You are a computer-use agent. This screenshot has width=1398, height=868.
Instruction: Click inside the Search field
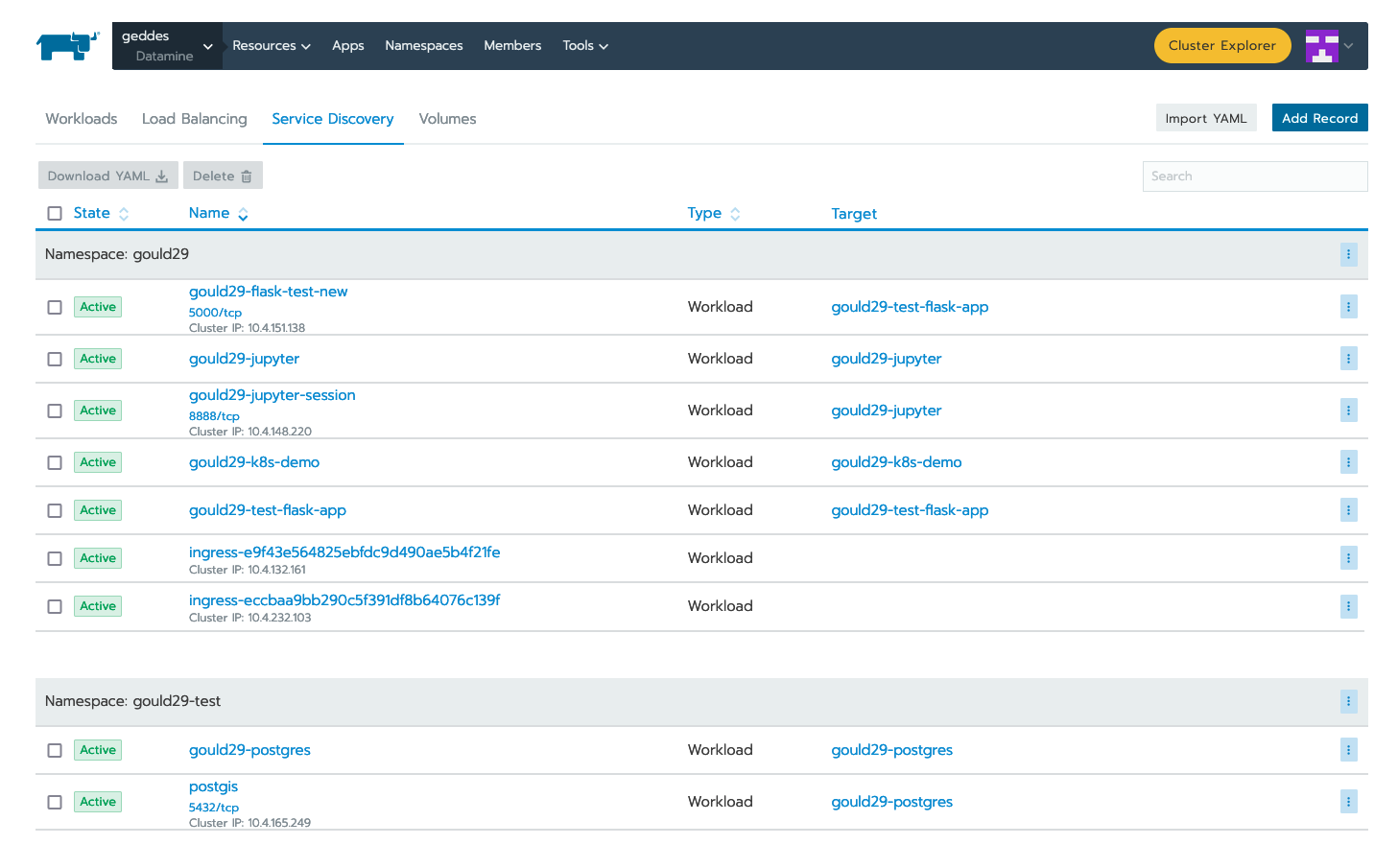pyautogui.click(x=1254, y=176)
